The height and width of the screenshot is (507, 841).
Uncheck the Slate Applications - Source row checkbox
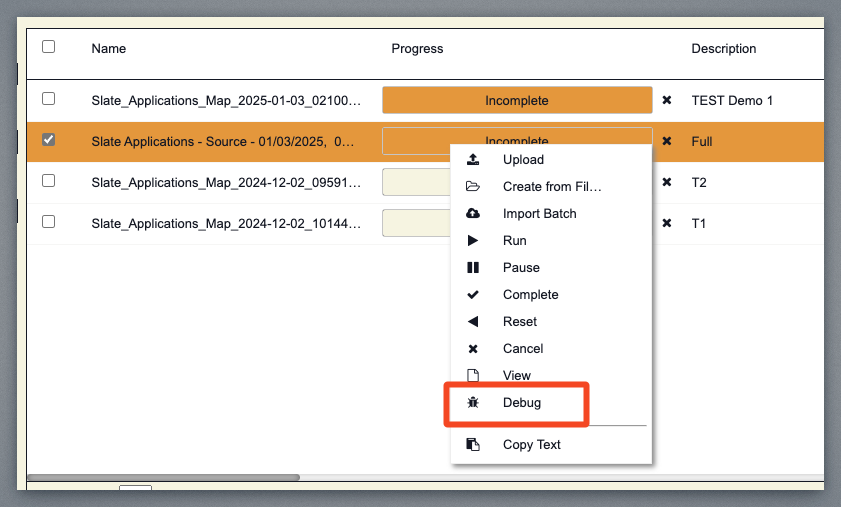pyautogui.click(x=49, y=140)
